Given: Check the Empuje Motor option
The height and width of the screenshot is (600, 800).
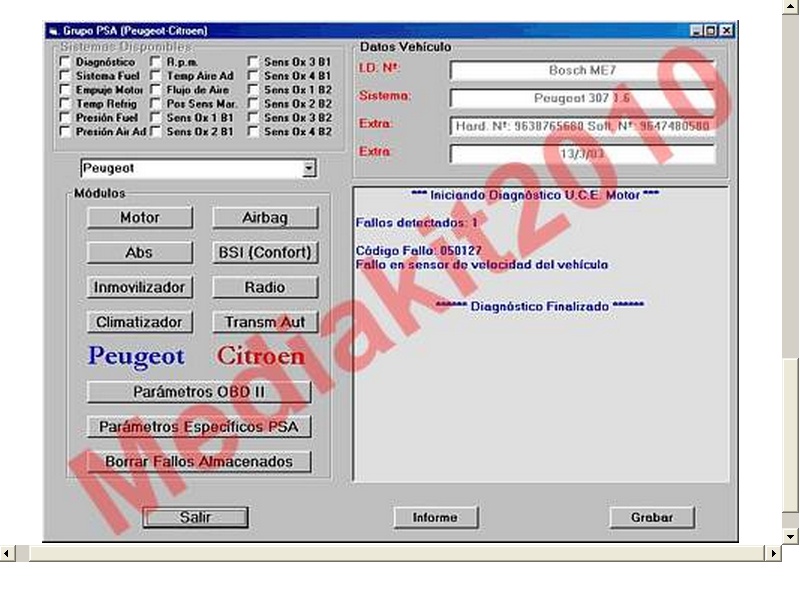Looking at the screenshot, I should 65,90.
